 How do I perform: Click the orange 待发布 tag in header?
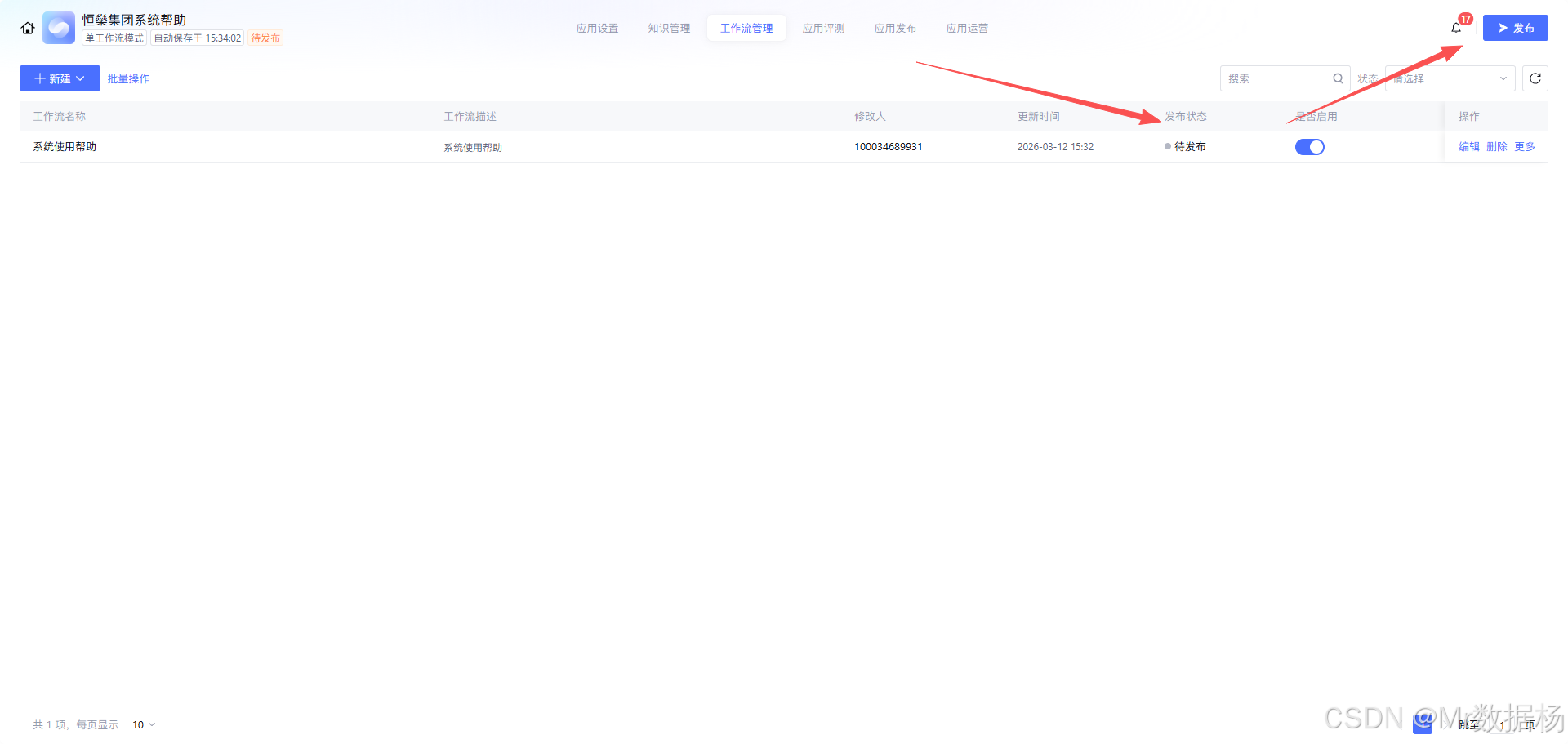point(265,38)
